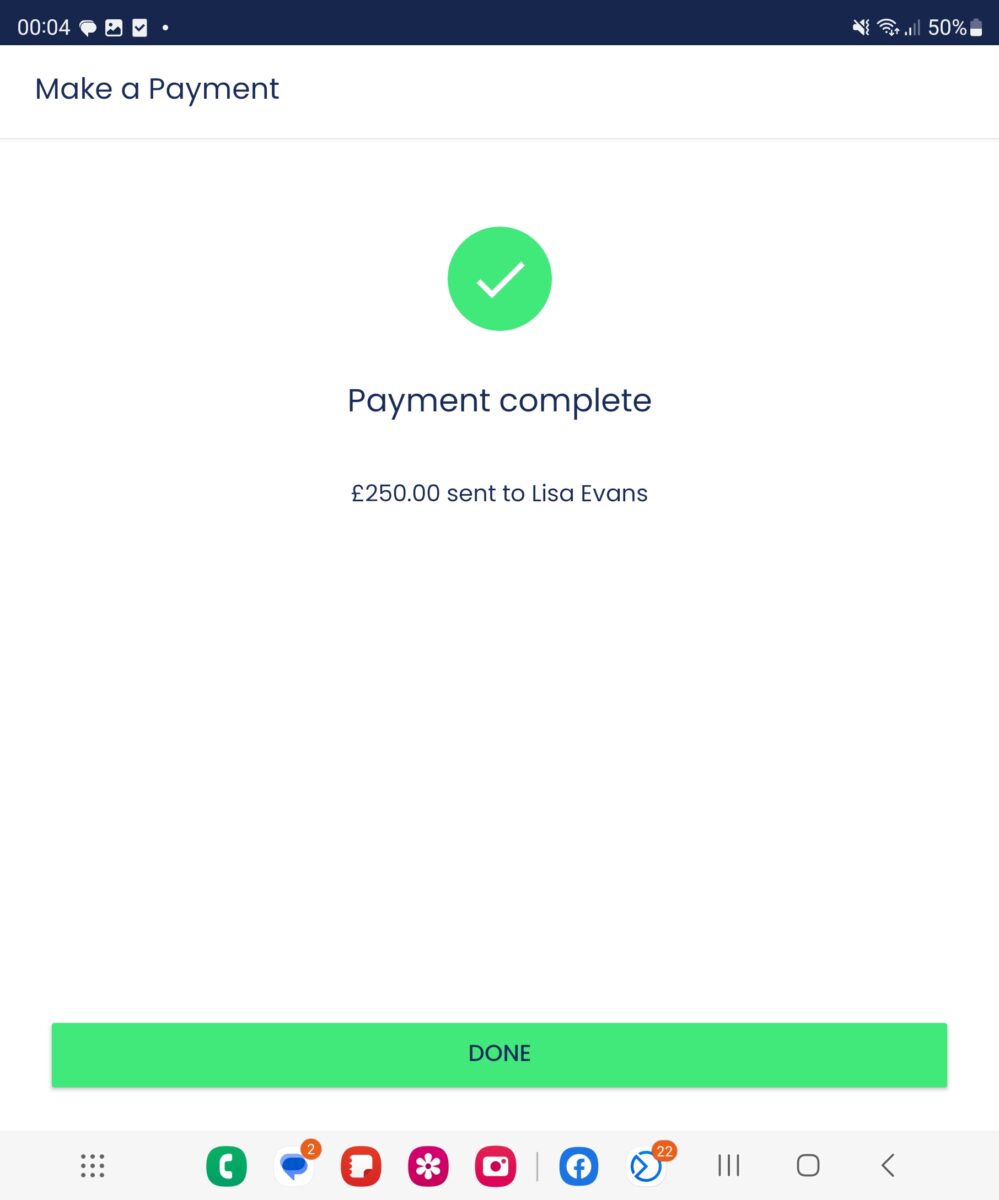Tap the 50% battery indicator
Image resolution: width=999 pixels, height=1200 pixels.
point(955,28)
